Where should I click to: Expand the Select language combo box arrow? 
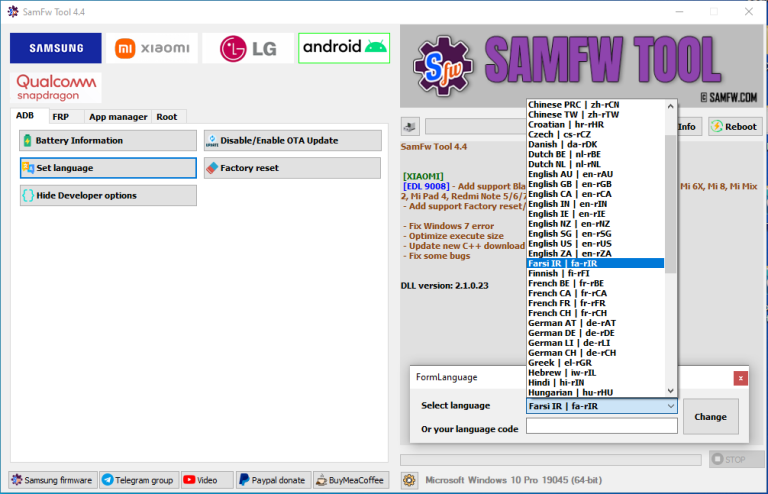[x=670, y=406]
